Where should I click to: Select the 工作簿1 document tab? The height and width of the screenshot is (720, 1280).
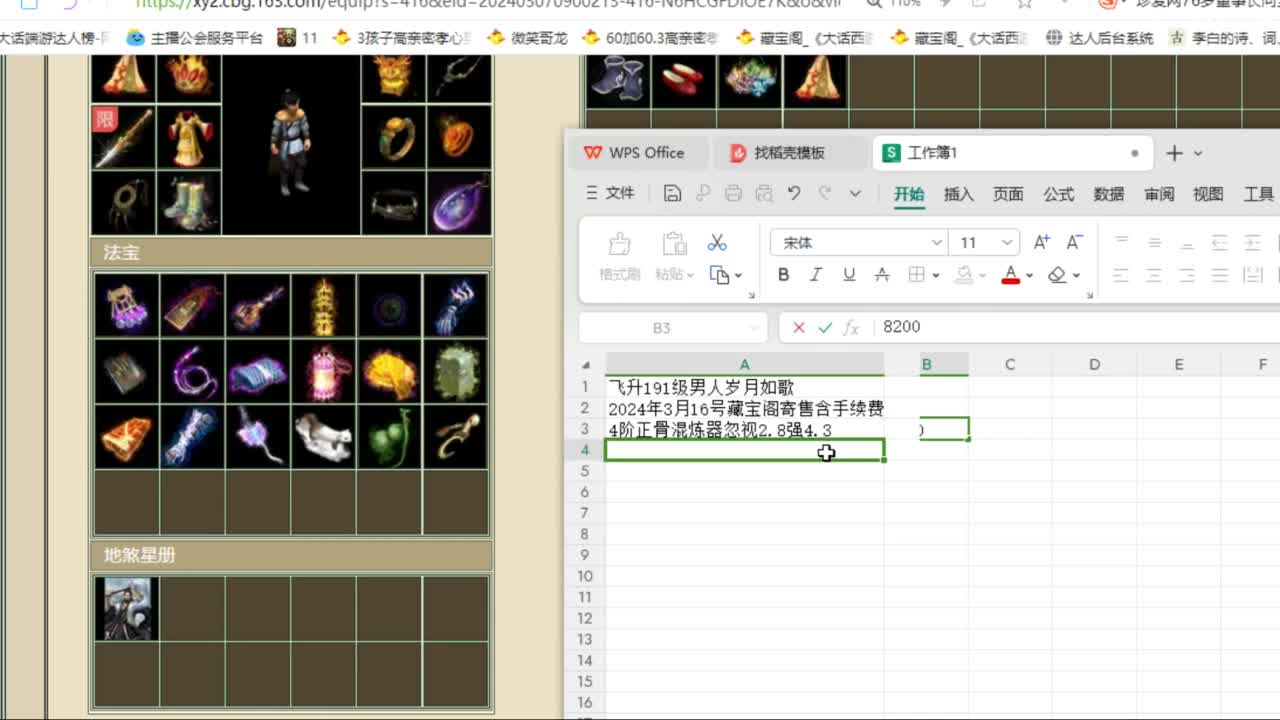click(x=1011, y=153)
